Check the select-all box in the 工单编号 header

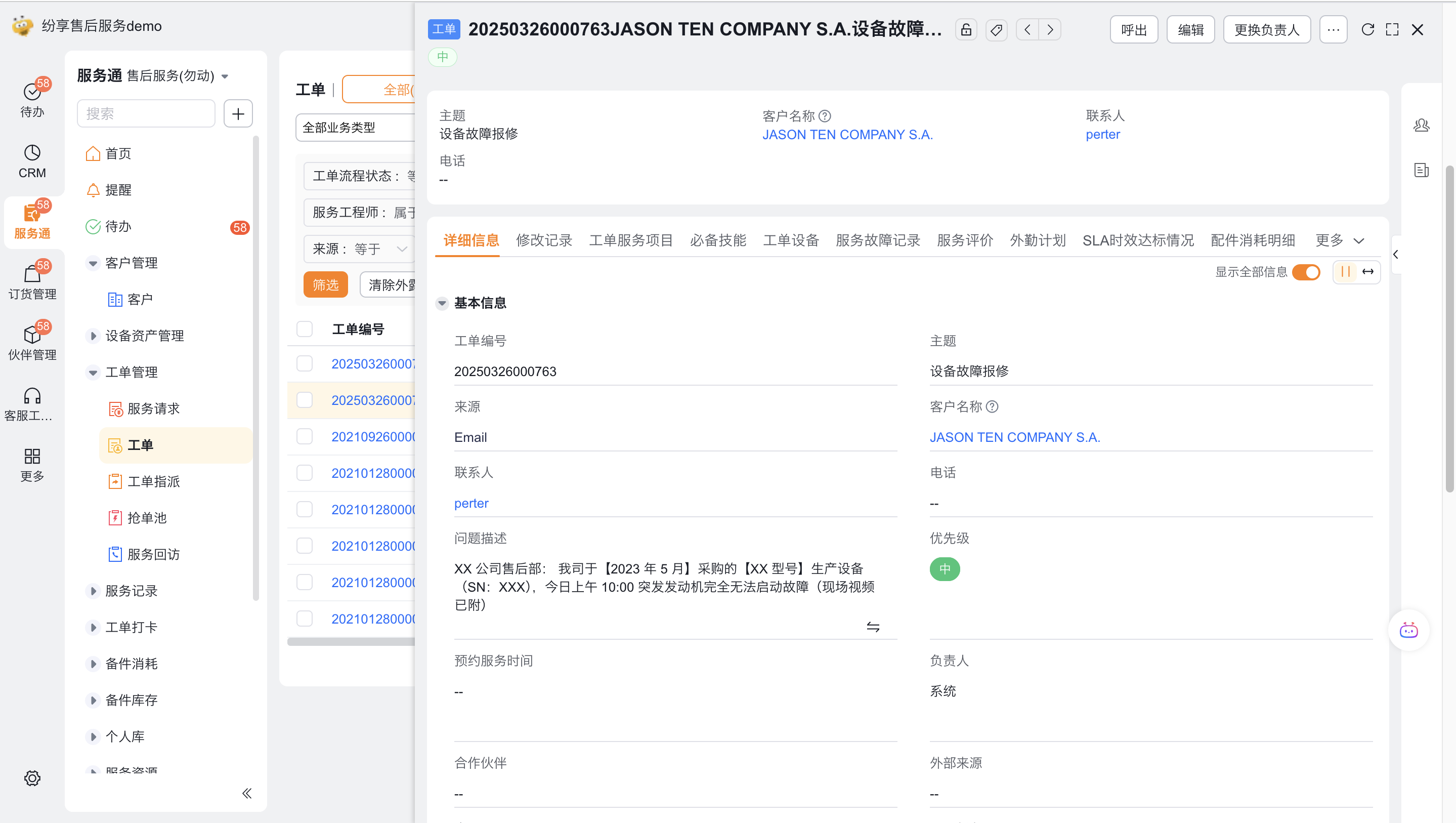coord(305,328)
